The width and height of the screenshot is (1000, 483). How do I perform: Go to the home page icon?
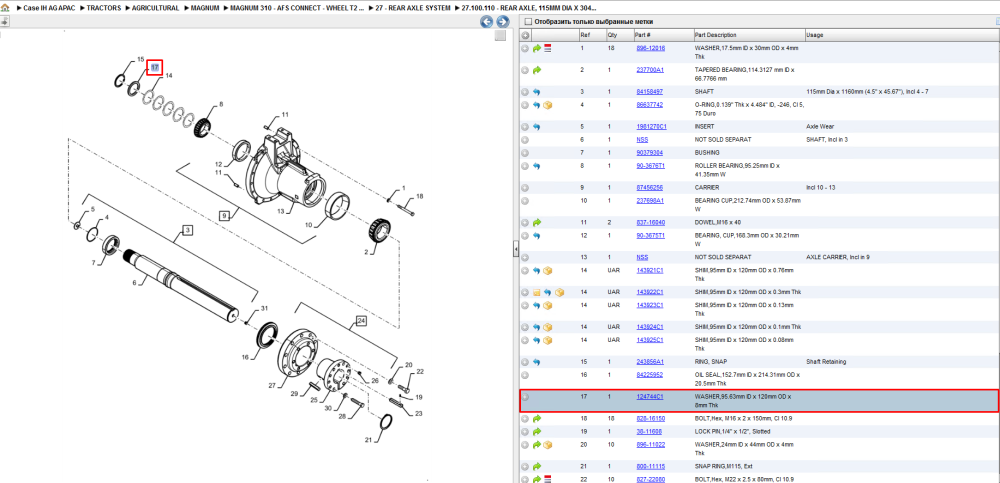[6, 8]
